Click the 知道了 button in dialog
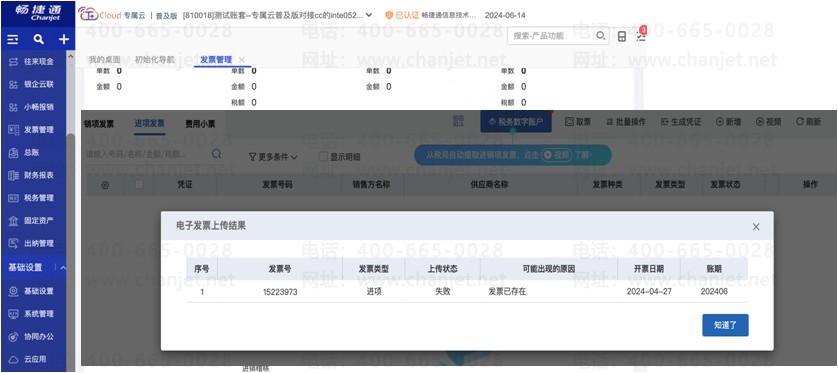 click(x=725, y=325)
